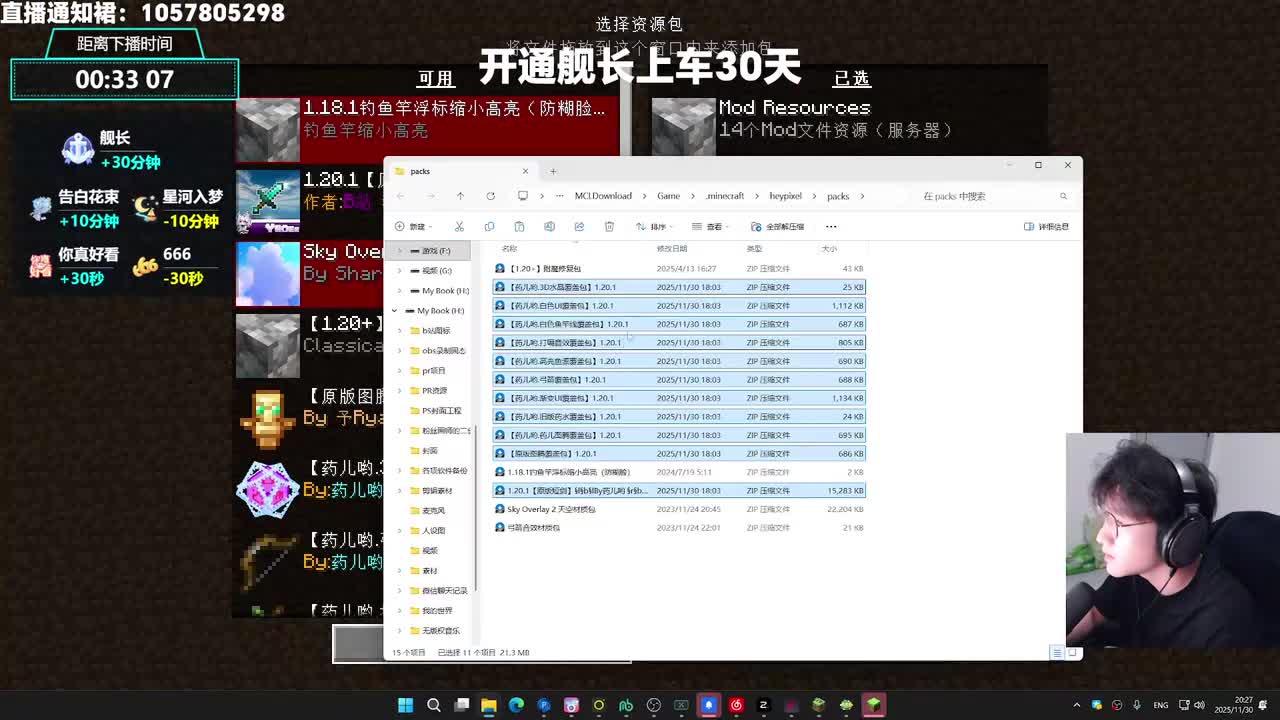1280x720 pixels.
Task: Toggle the Details pane (详细信息) button
Action: [x=1046, y=226]
